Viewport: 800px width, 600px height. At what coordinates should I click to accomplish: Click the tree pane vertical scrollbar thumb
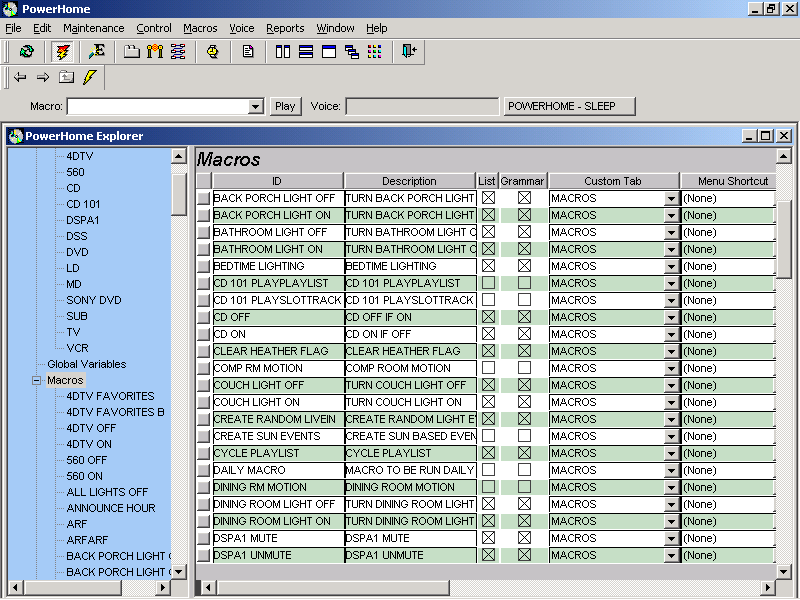point(179,194)
